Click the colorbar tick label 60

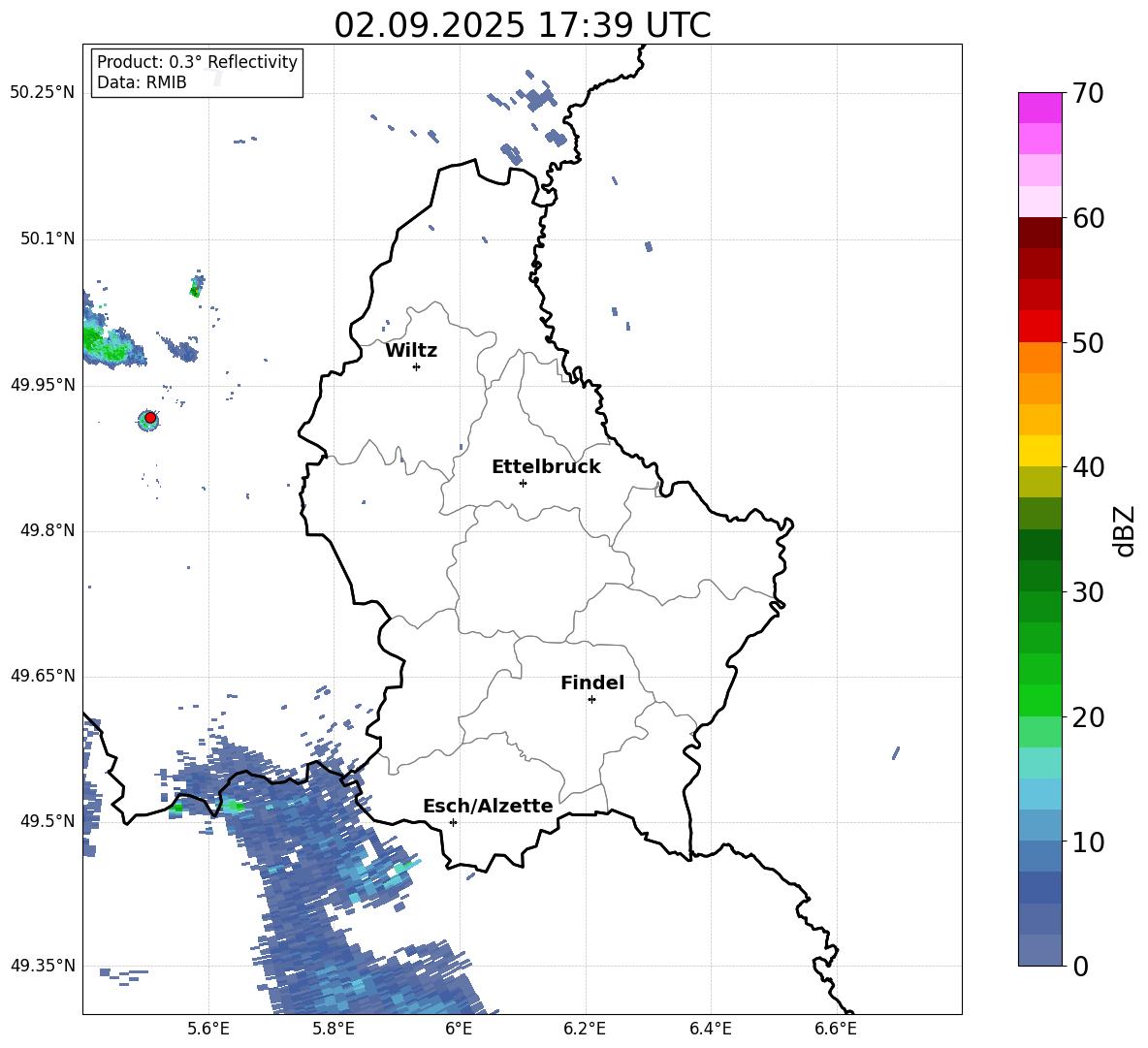coord(1088,218)
